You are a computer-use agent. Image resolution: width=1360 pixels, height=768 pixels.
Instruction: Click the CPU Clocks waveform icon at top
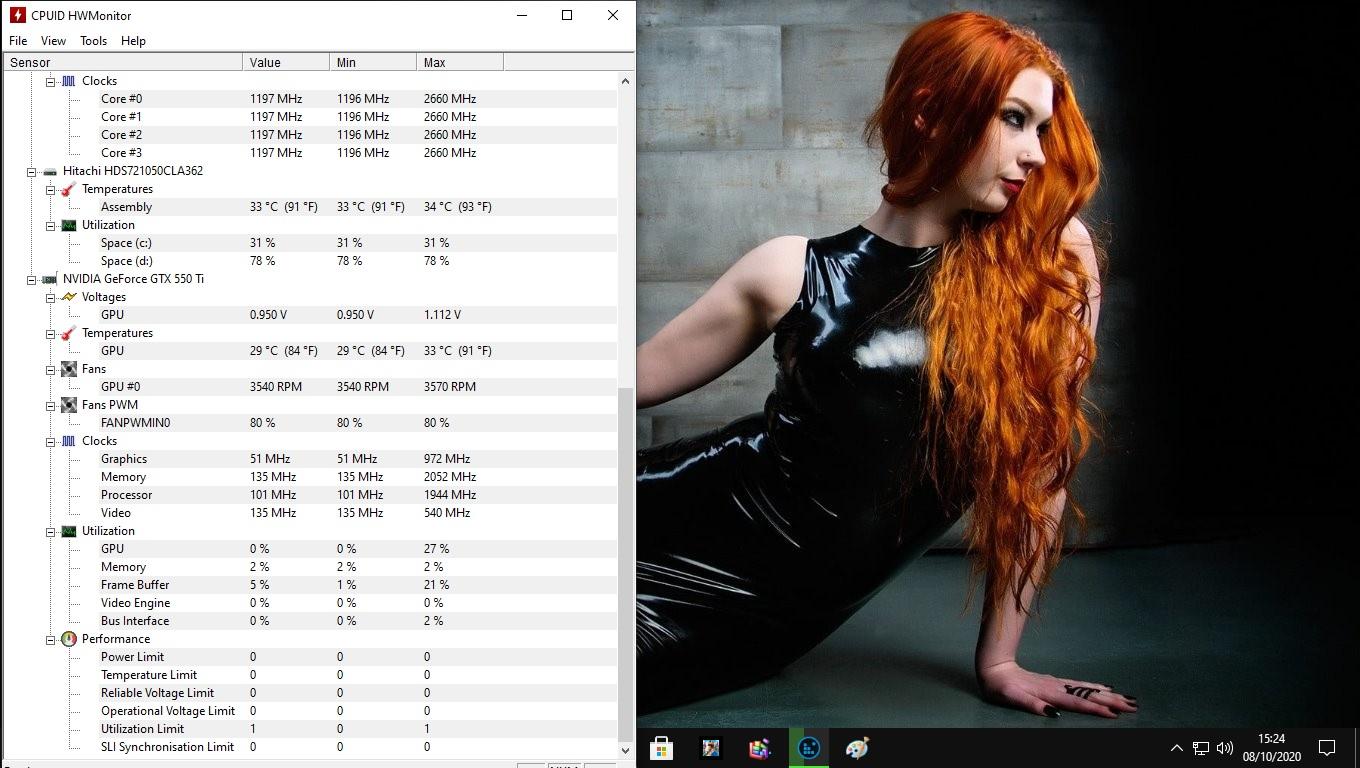68,81
